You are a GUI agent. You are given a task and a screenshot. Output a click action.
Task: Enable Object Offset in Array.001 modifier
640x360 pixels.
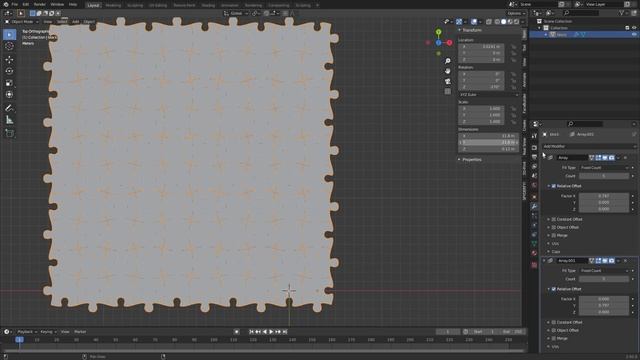(554, 330)
